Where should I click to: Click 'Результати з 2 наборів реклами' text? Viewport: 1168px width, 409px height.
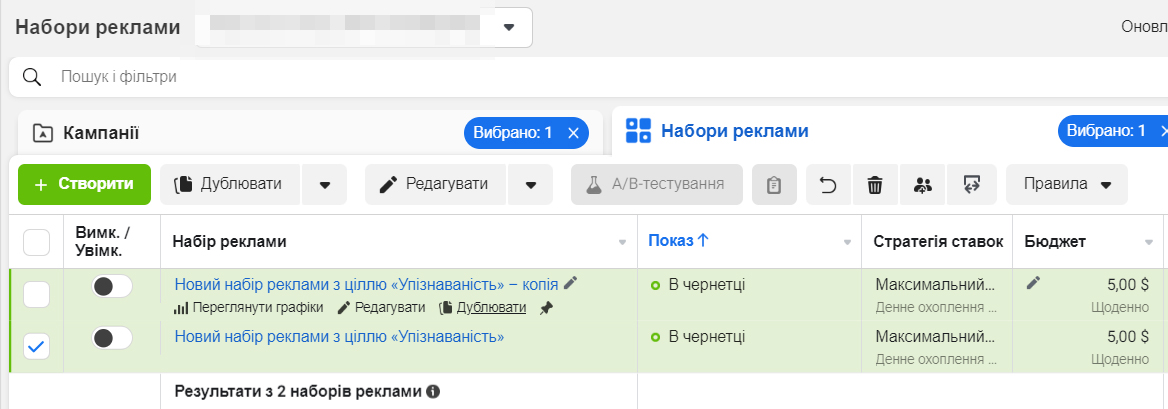[298, 390]
